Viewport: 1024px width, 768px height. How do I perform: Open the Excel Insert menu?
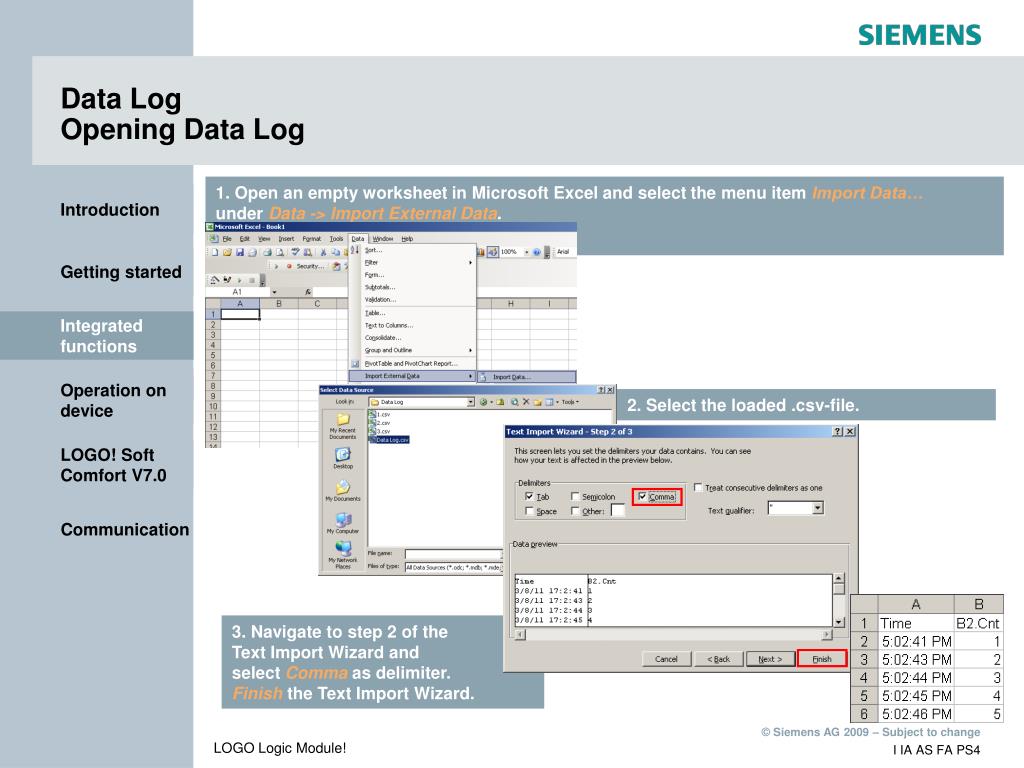pyautogui.click(x=286, y=239)
